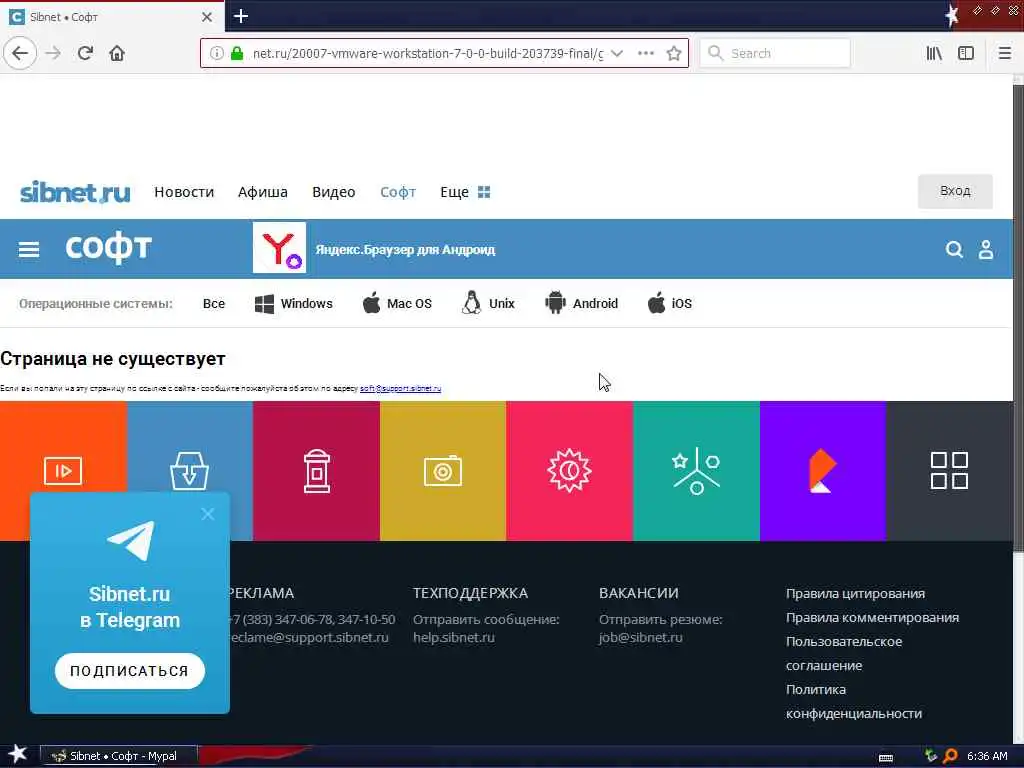
Task: Select the Sibnet • Софт tab
Action: point(112,17)
